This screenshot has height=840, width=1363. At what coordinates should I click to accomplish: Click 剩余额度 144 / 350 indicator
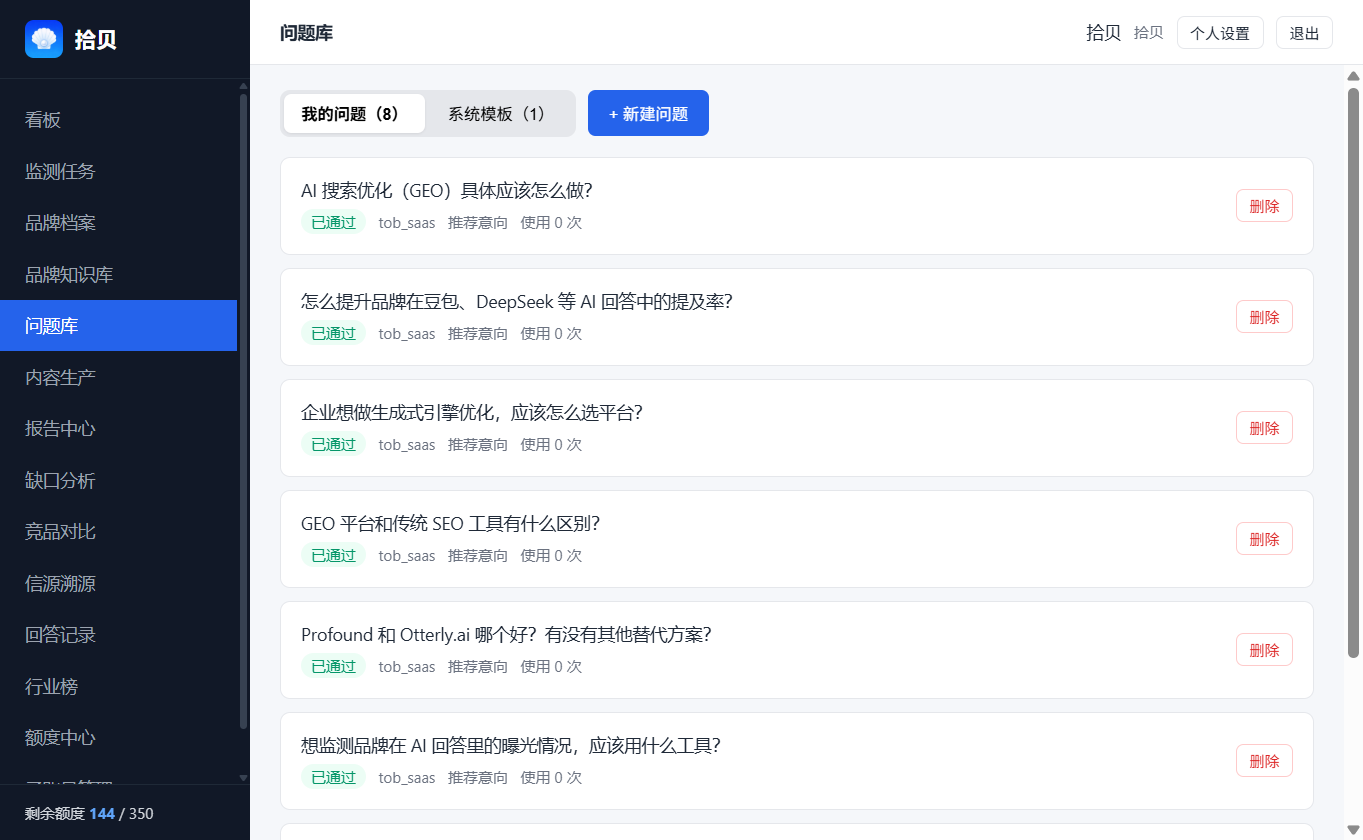pos(89,813)
